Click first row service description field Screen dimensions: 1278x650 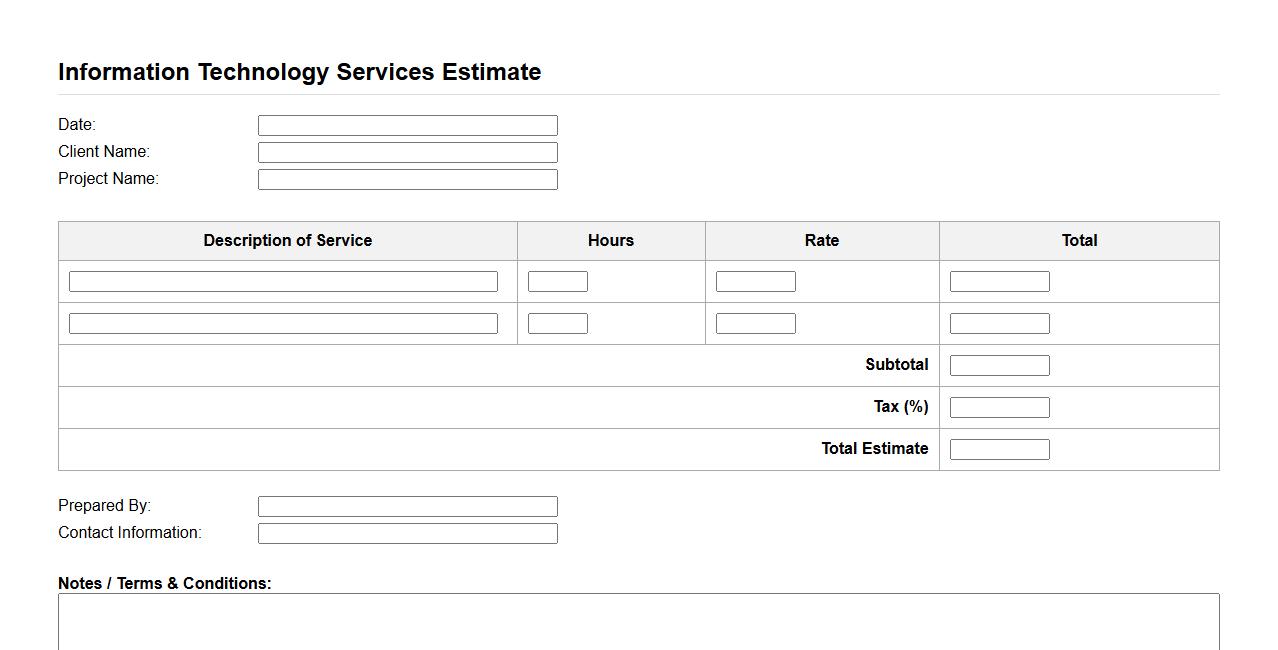point(283,282)
